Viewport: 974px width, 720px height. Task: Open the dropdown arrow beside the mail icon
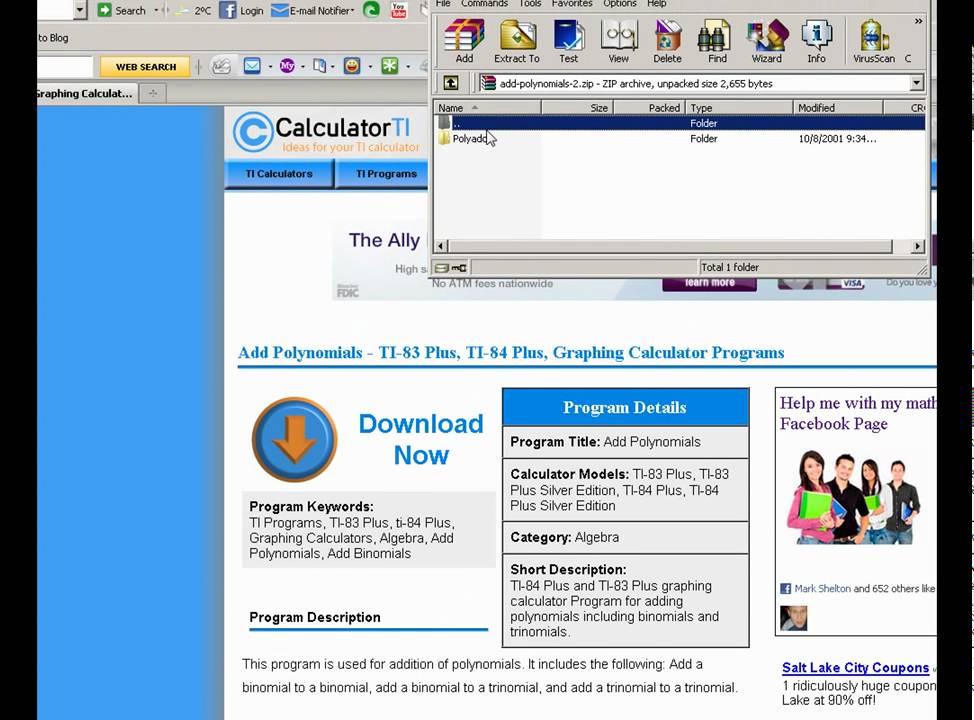(x=270, y=66)
